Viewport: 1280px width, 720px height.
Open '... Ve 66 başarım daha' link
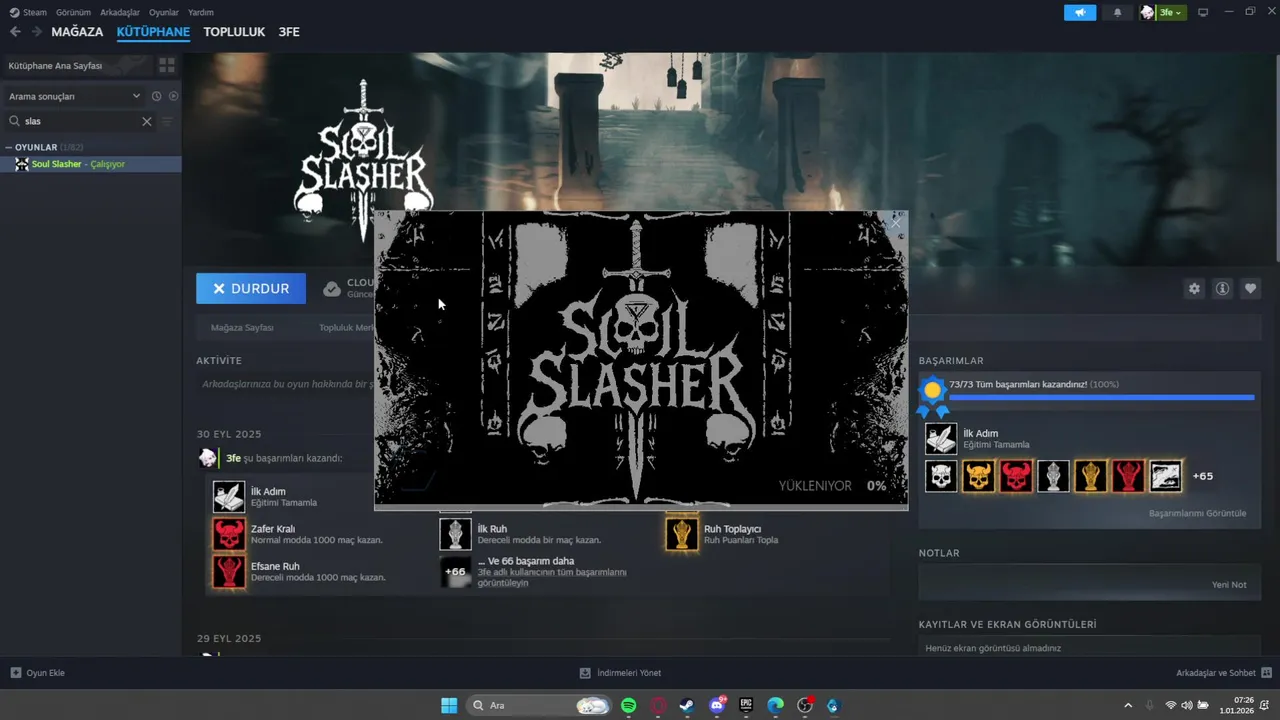(x=526, y=561)
